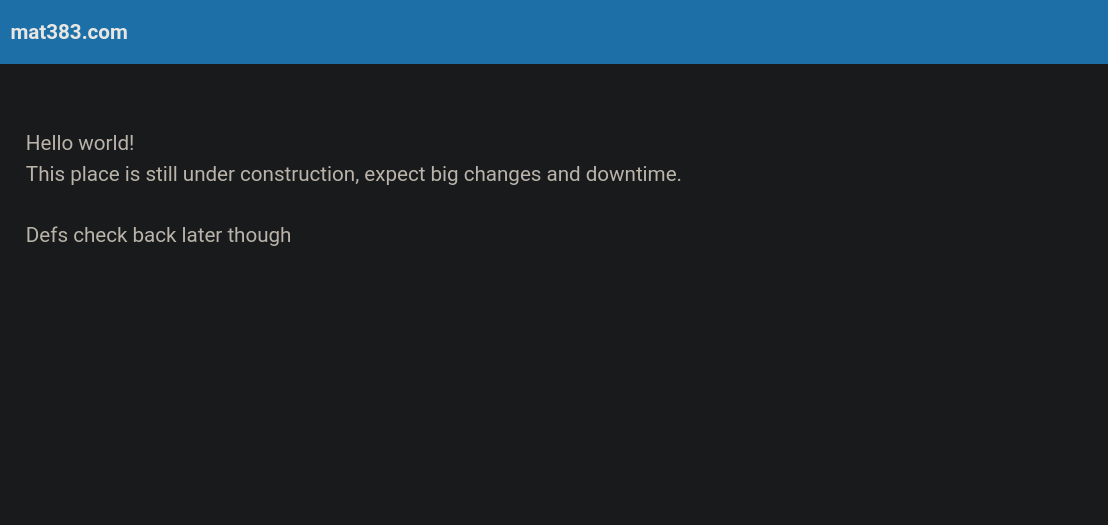Click the word "Hello" in the greeting

click(49, 143)
